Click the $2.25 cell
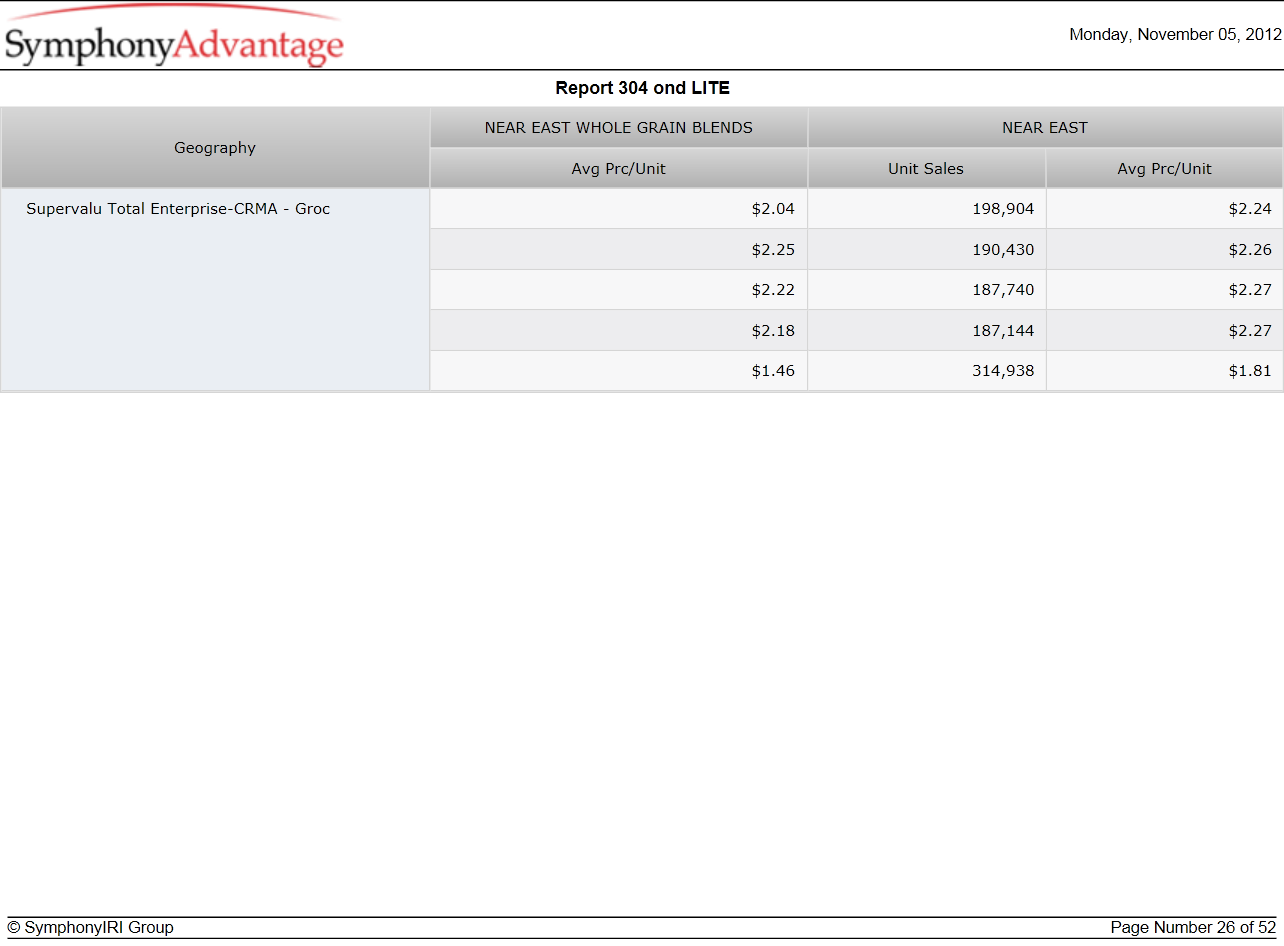 (619, 249)
